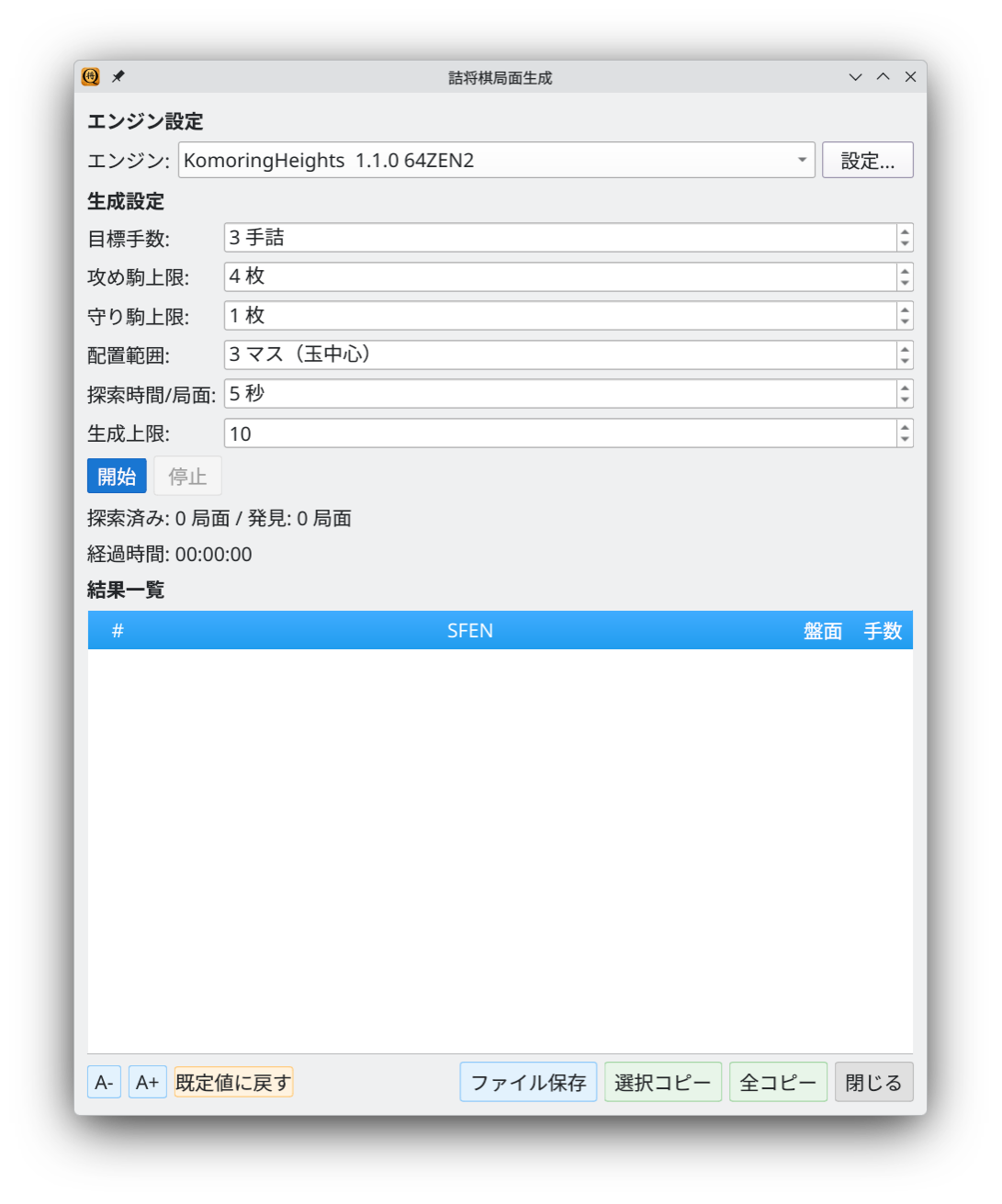Increase 守り駒上限 with up arrow
Image resolution: width=1002 pixels, height=1204 pixels.
[x=906, y=310]
